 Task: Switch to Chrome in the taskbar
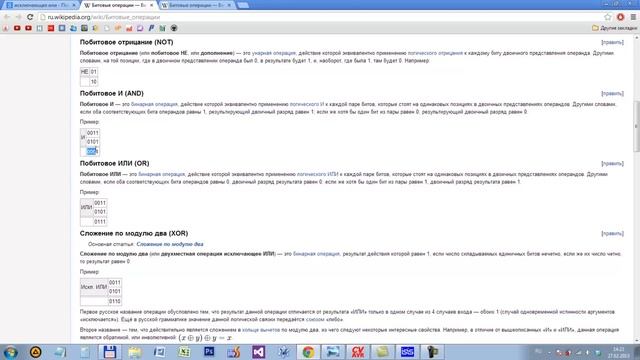tap(308, 352)
